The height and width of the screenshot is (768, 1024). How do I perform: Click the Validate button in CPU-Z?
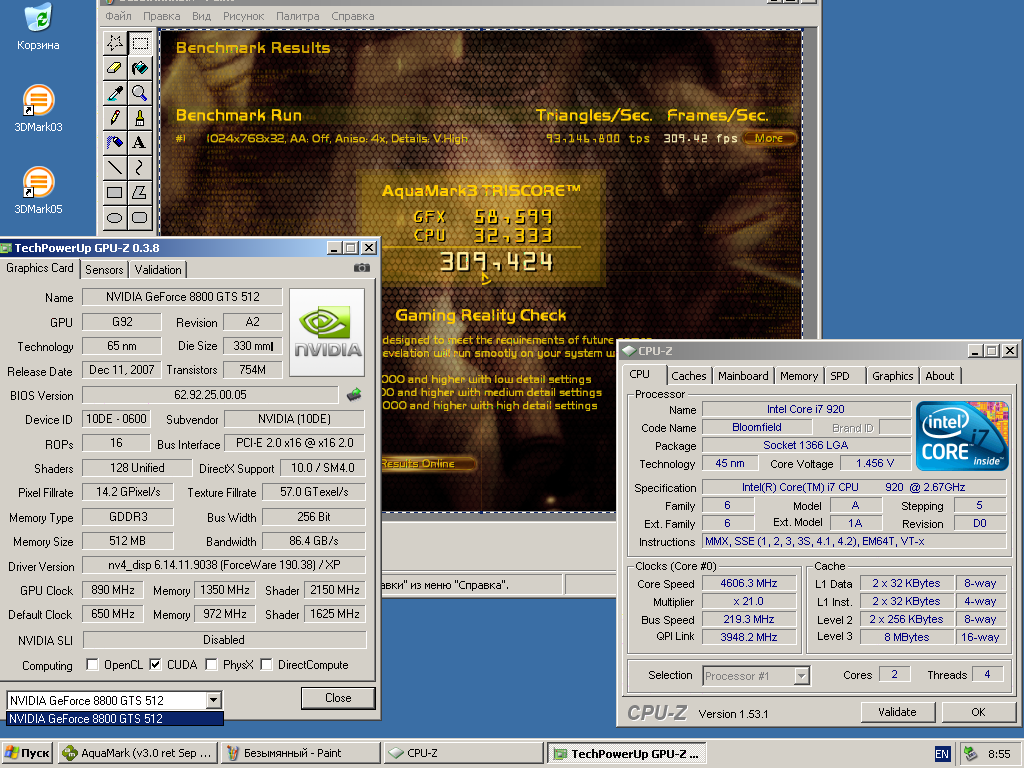click(x=897, y=712)
